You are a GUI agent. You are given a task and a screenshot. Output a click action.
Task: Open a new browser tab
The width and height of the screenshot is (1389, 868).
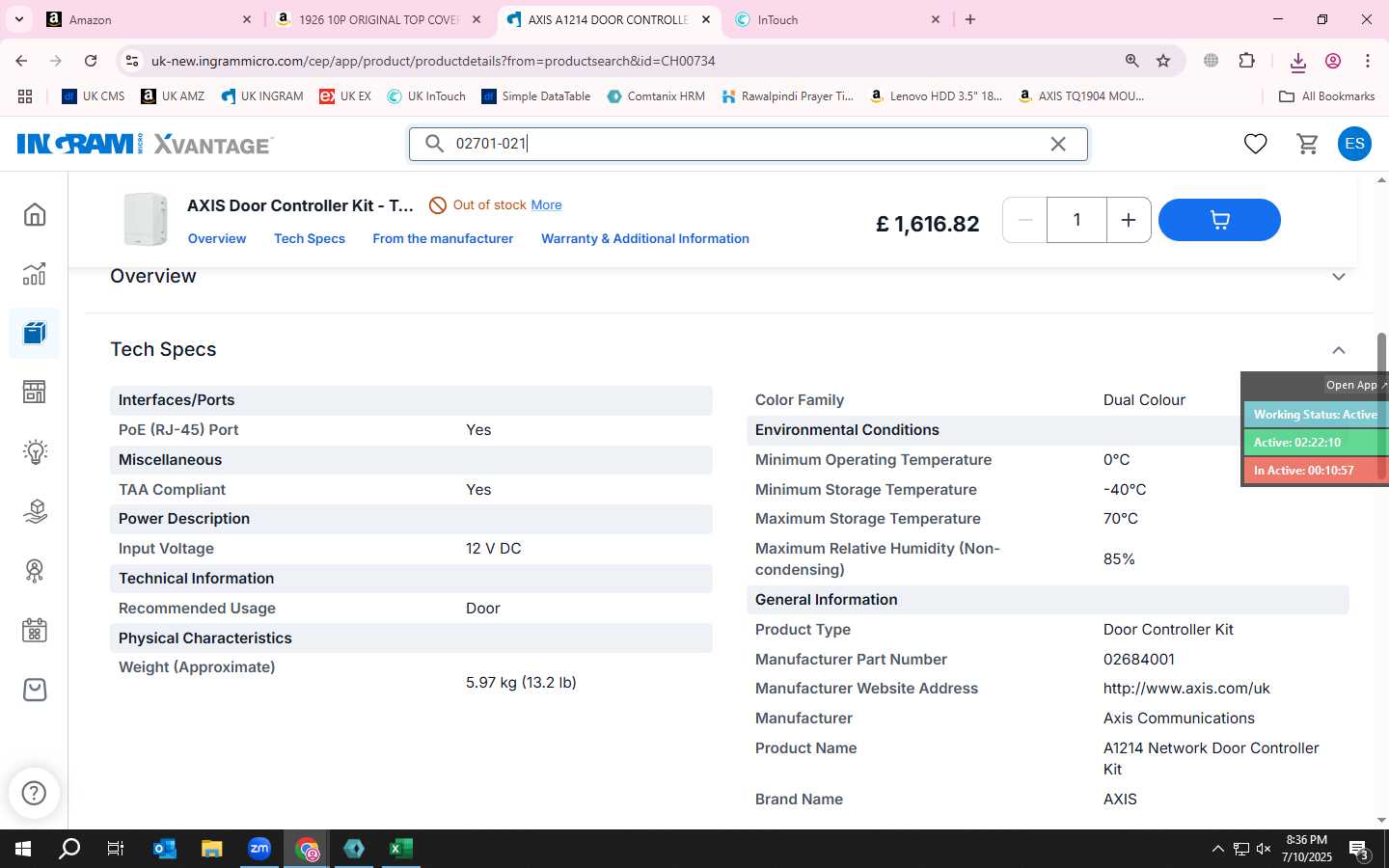point(970,19)
